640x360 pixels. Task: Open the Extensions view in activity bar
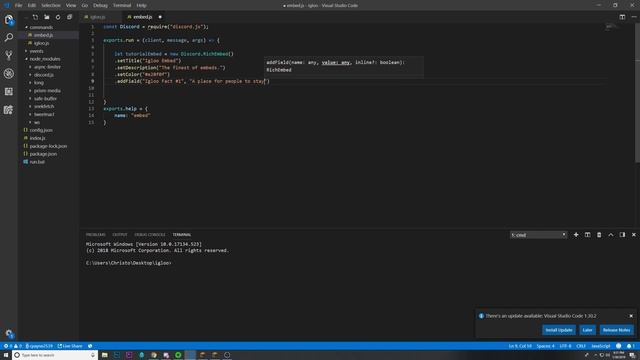[x=9, y=91]
